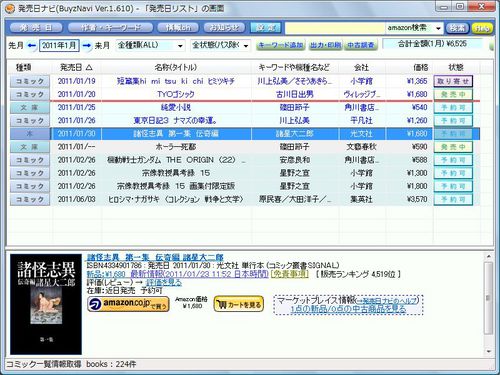Open 諸怪志異 第一集 伝奇編 title link

tap(155, 257)
